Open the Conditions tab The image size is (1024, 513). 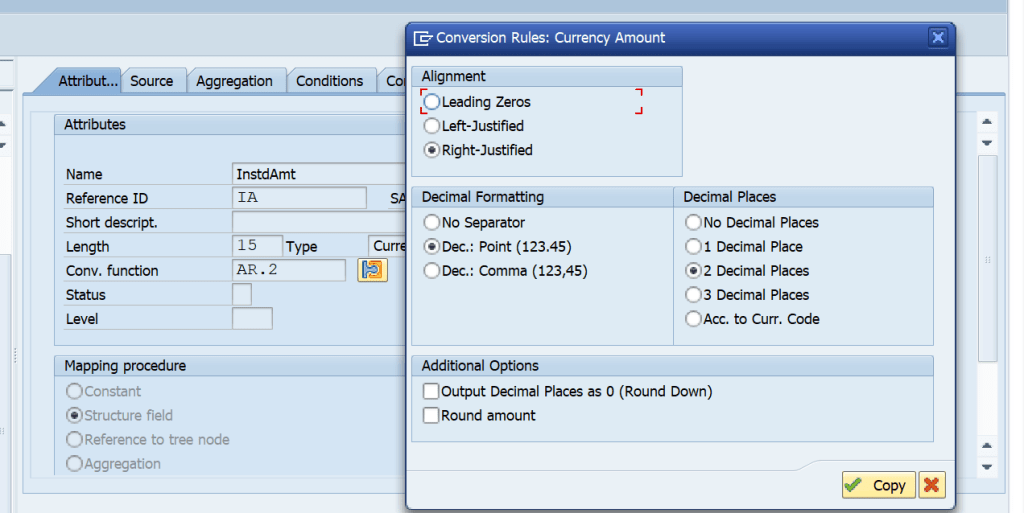coord(332,81)
